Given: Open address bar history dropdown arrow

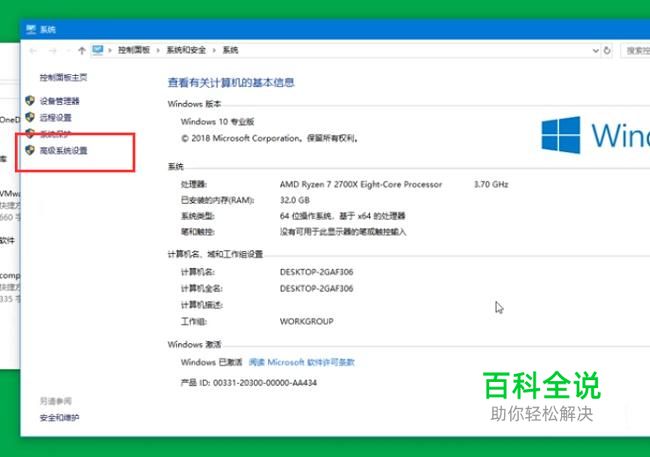Looking at the screenshot, I should [x=596, y=51].
